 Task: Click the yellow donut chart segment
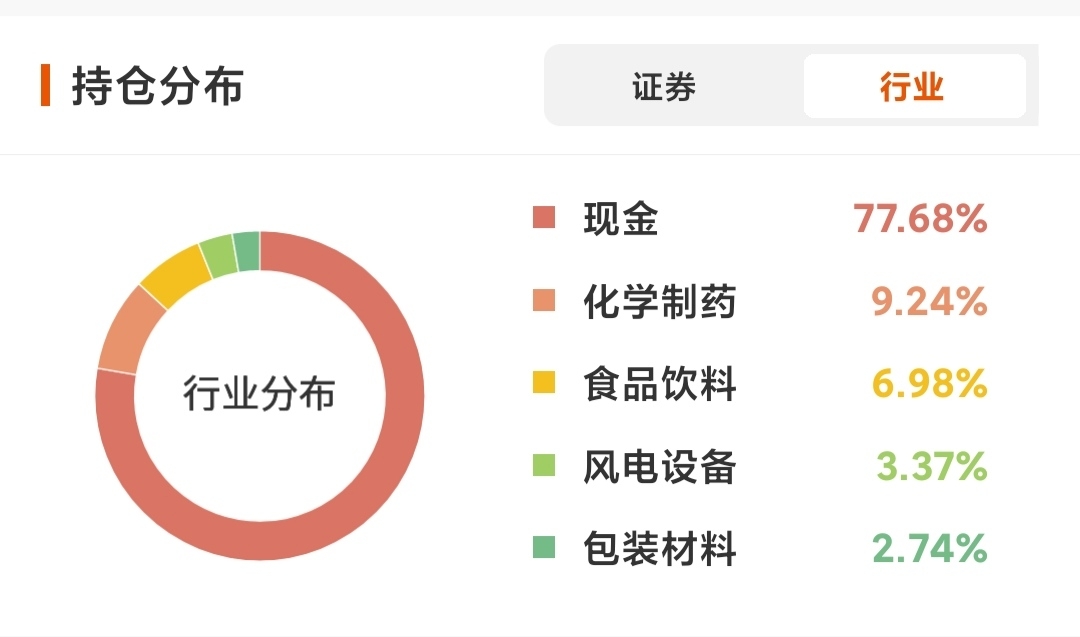click(x=176, y=277)
